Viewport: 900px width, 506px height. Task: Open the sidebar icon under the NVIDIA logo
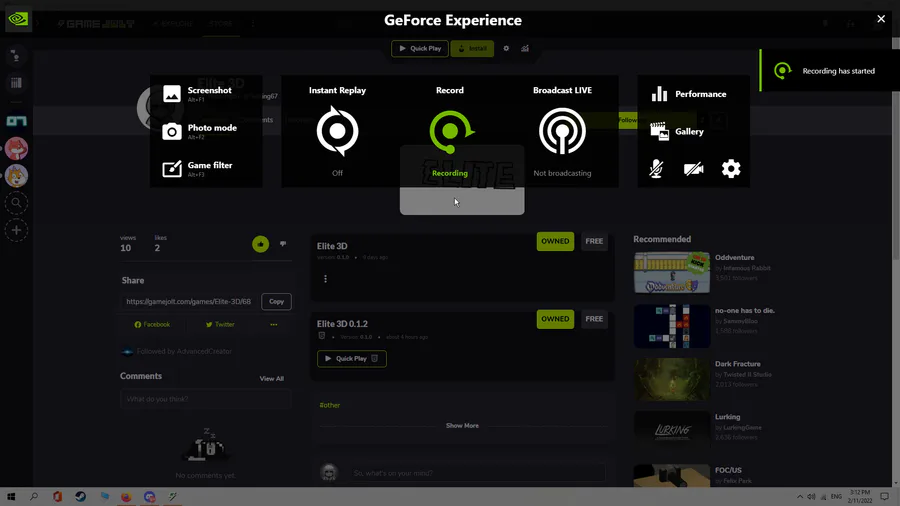(x=16, y=56)
